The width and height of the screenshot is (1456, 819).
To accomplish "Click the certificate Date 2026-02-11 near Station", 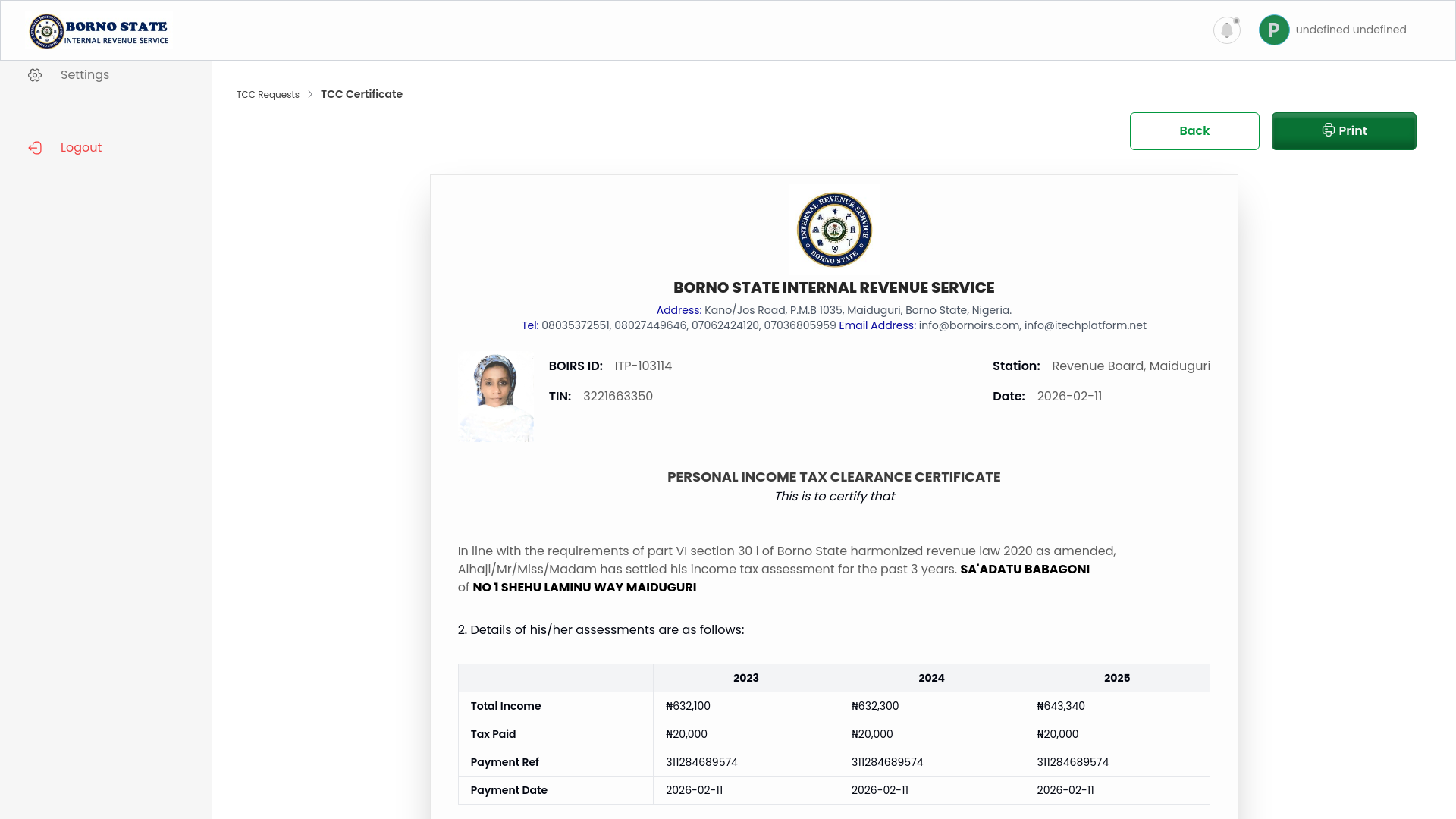I will pos(1069,397).
